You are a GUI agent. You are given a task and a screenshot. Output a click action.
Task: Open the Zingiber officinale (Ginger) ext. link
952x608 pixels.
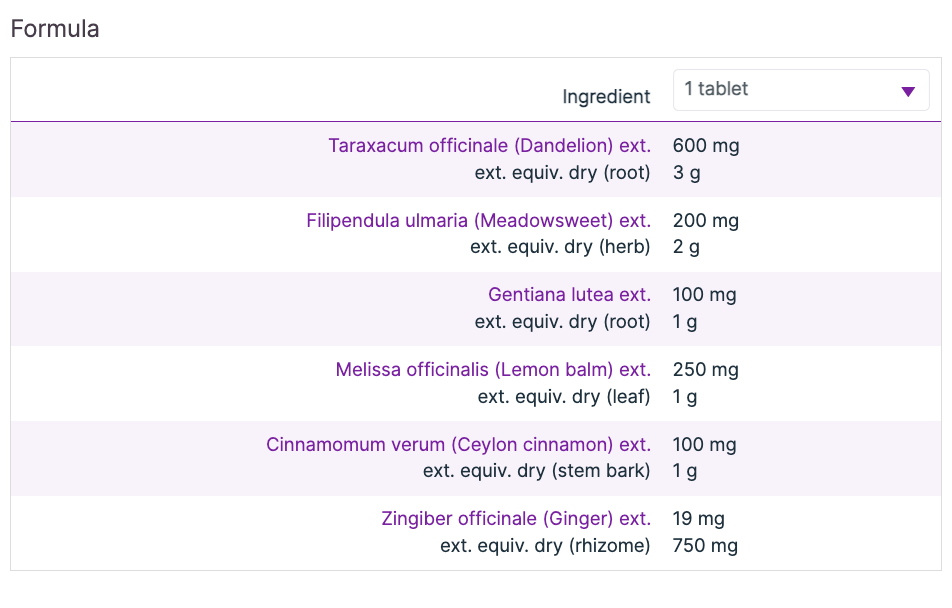[516, 519]
